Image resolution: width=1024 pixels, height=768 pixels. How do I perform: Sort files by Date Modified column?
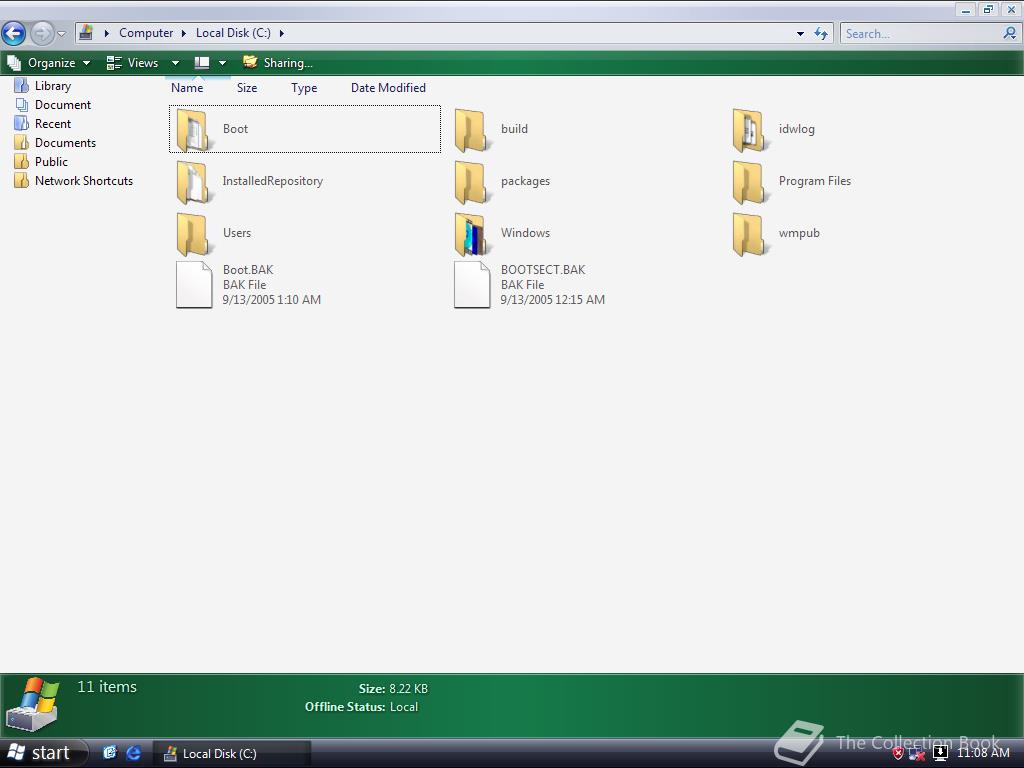(x=388, y=88)
